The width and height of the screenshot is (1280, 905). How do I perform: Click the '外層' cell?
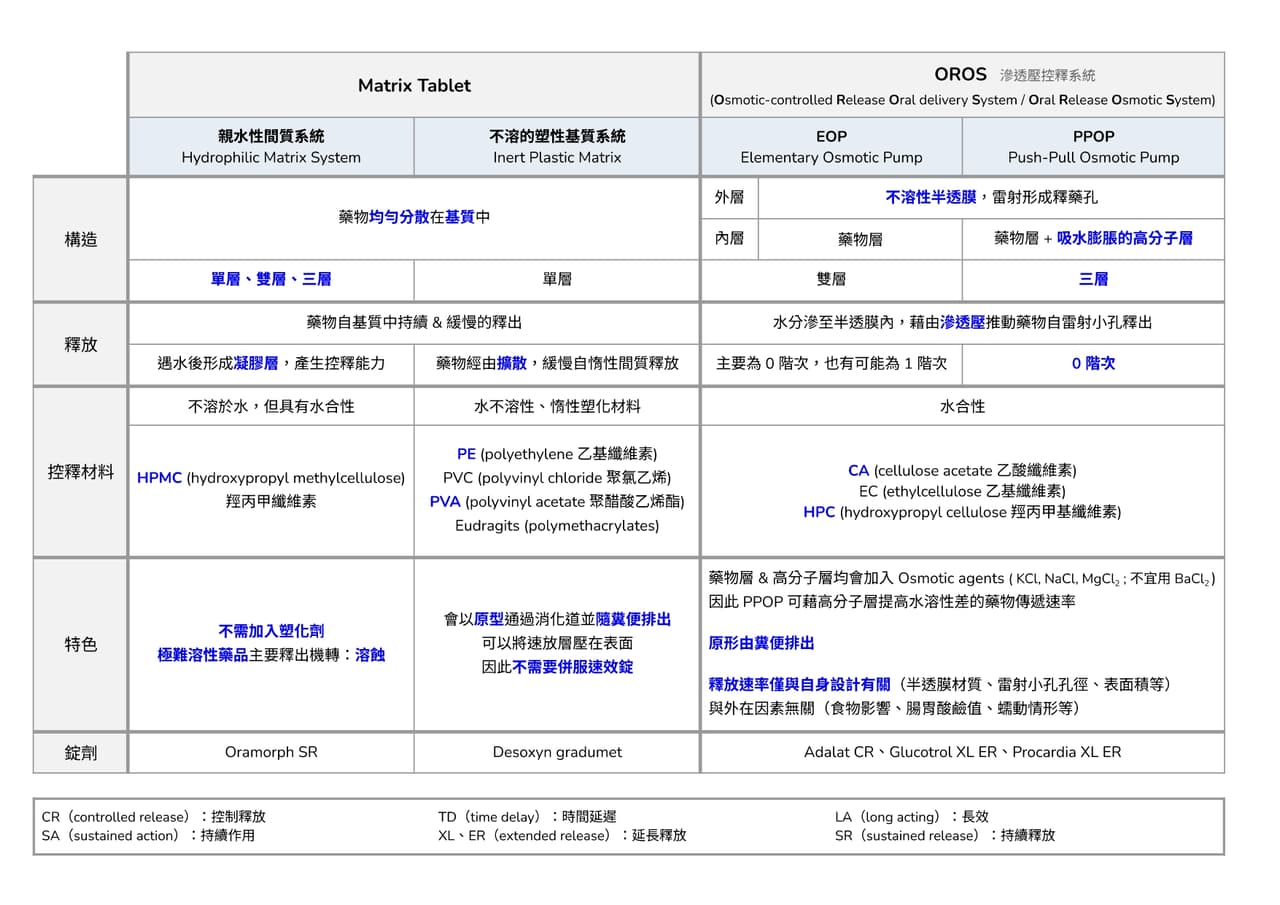pos(729,198)
